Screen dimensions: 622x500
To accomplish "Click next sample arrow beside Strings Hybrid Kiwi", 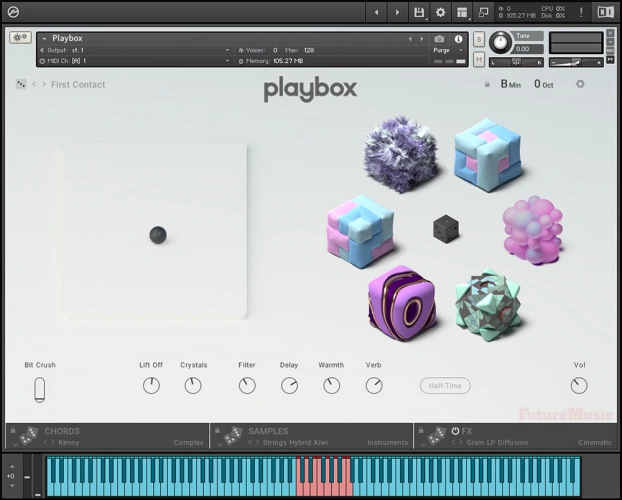I will click(257, 442).
